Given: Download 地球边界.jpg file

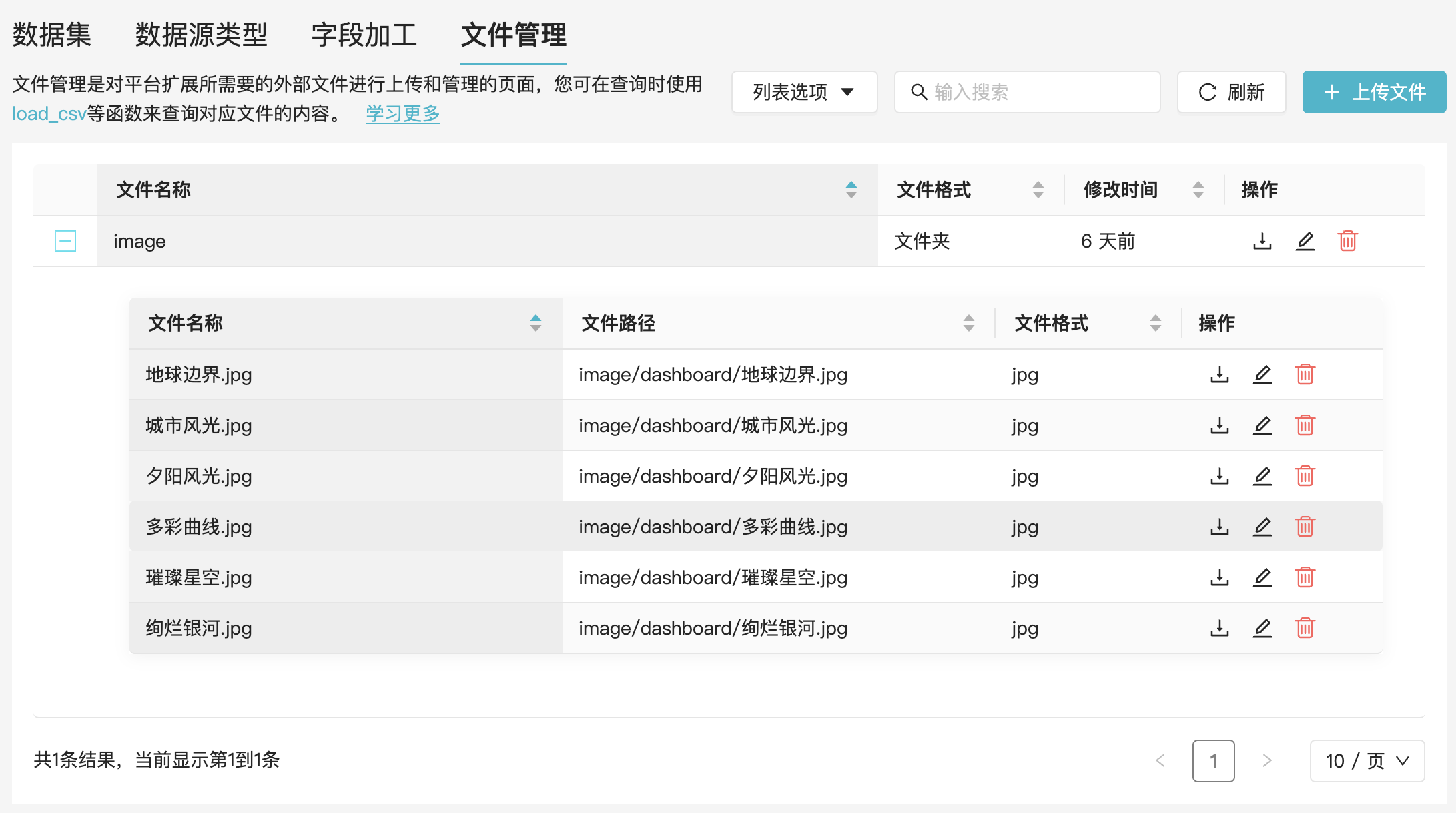Looking at the screenshot, I should [x=1219, y=374].
